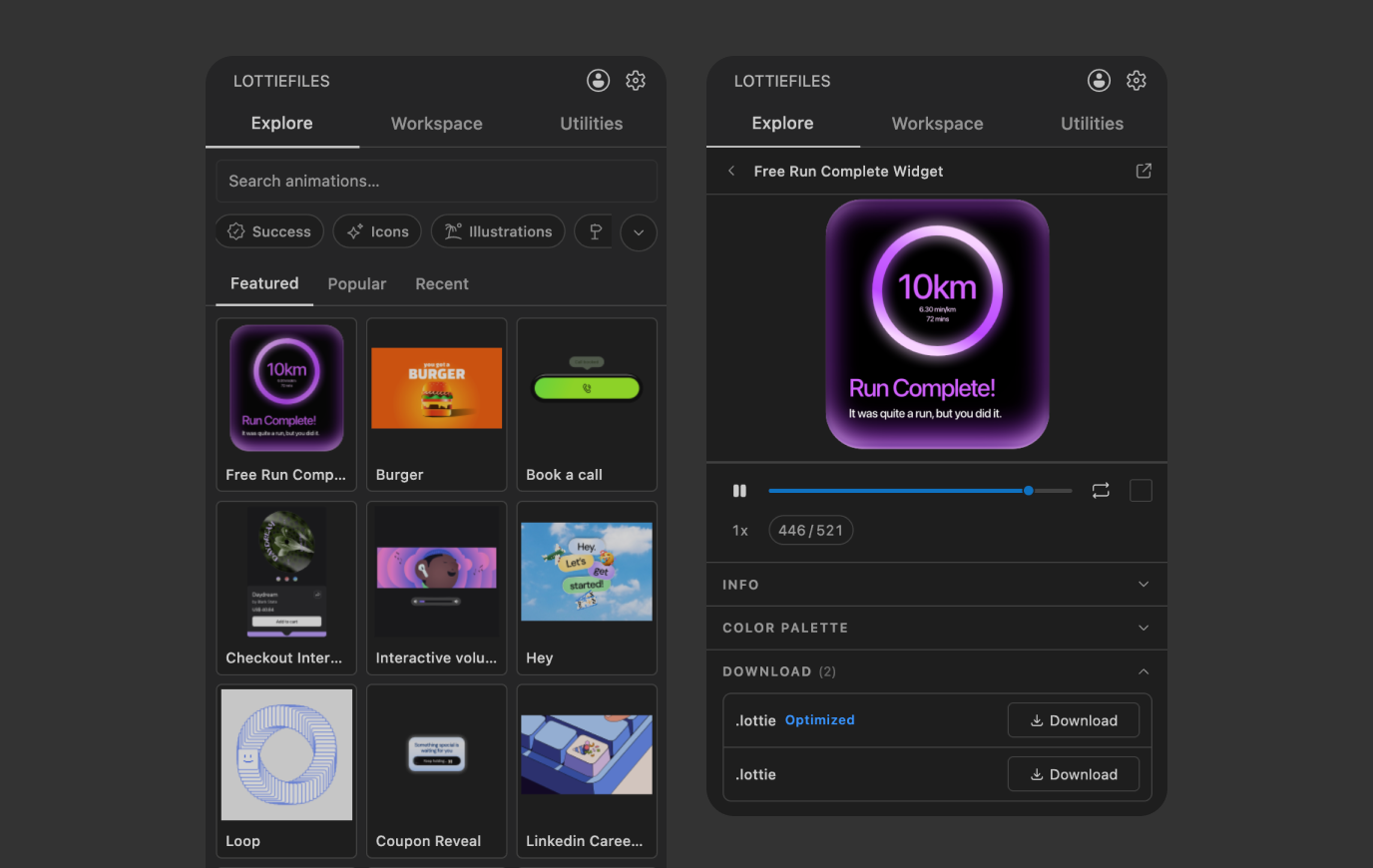Expand the COLOR PALETTE section

(x=937, y=628)
